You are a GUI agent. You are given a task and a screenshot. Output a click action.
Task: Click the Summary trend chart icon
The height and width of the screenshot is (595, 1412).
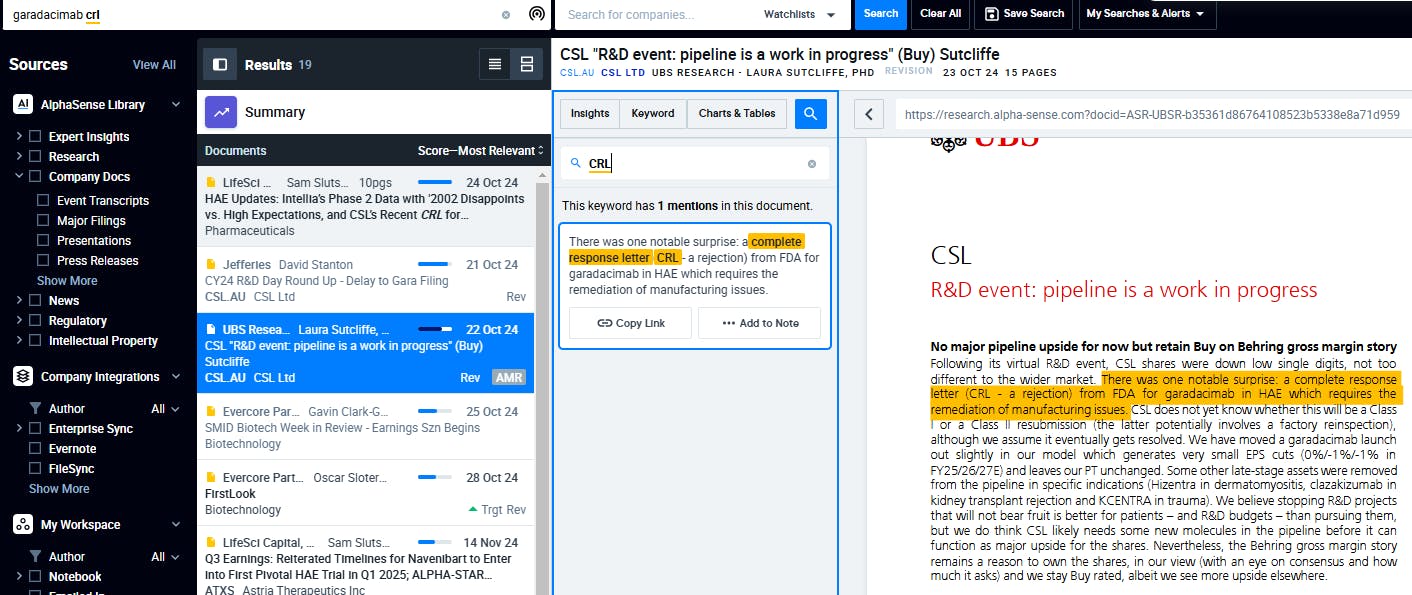[221, 113]
